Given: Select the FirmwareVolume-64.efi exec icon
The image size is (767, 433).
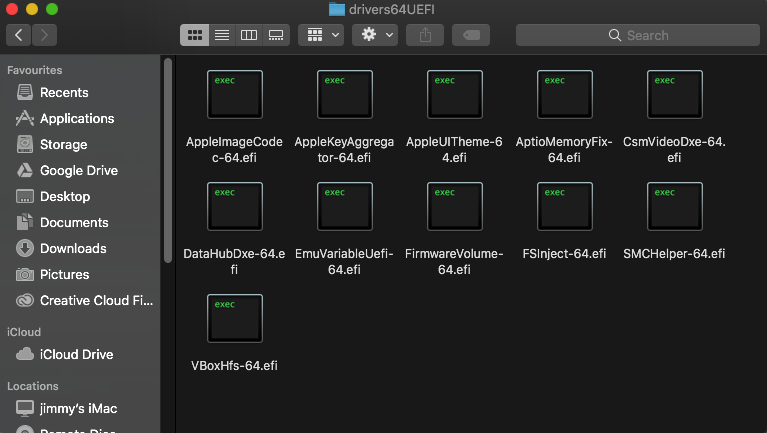Looking at the screenshot, I should pyautogui.click(x=455, y=206).
